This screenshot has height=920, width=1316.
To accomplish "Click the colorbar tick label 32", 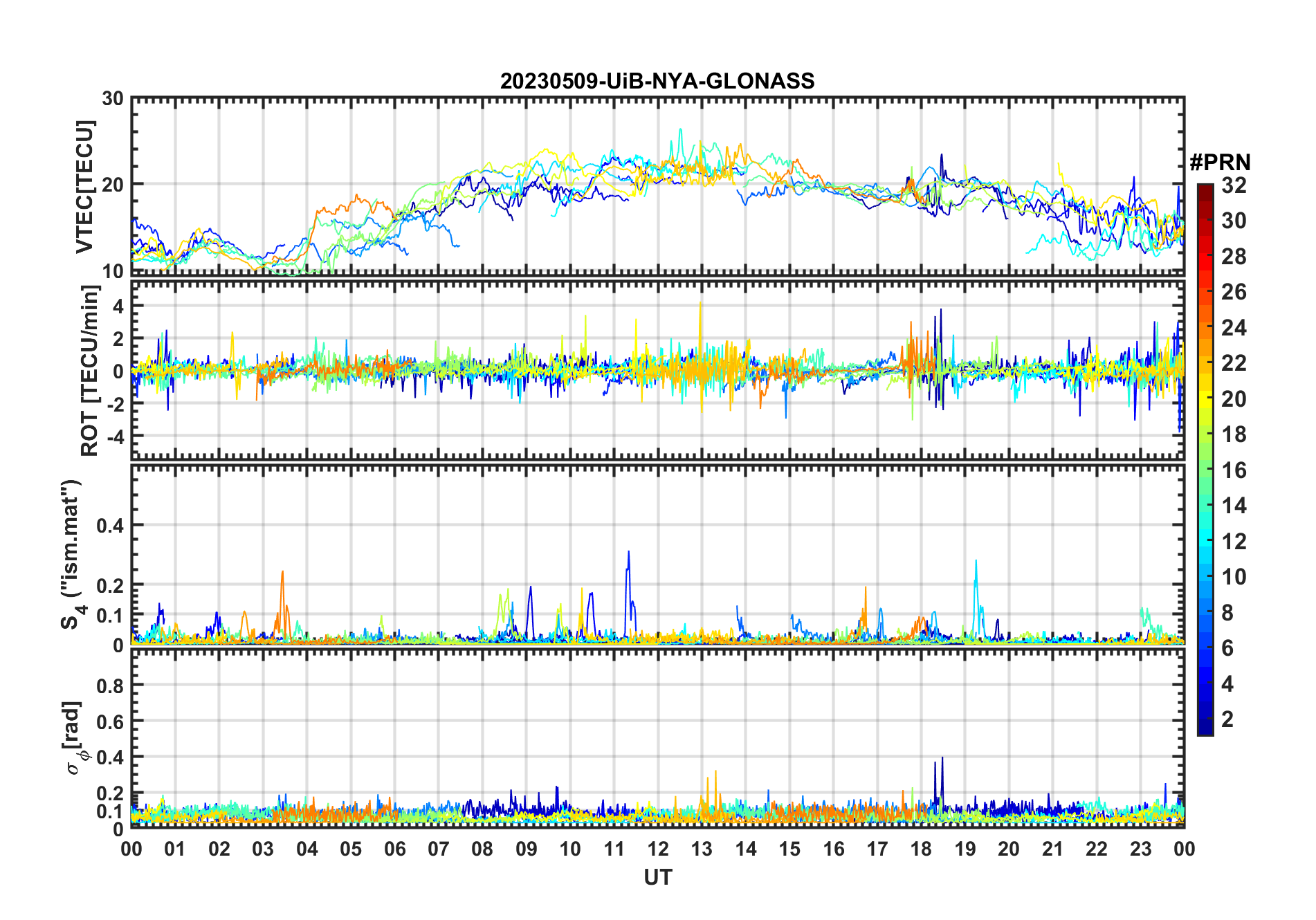I will [x=1234, y=185].
